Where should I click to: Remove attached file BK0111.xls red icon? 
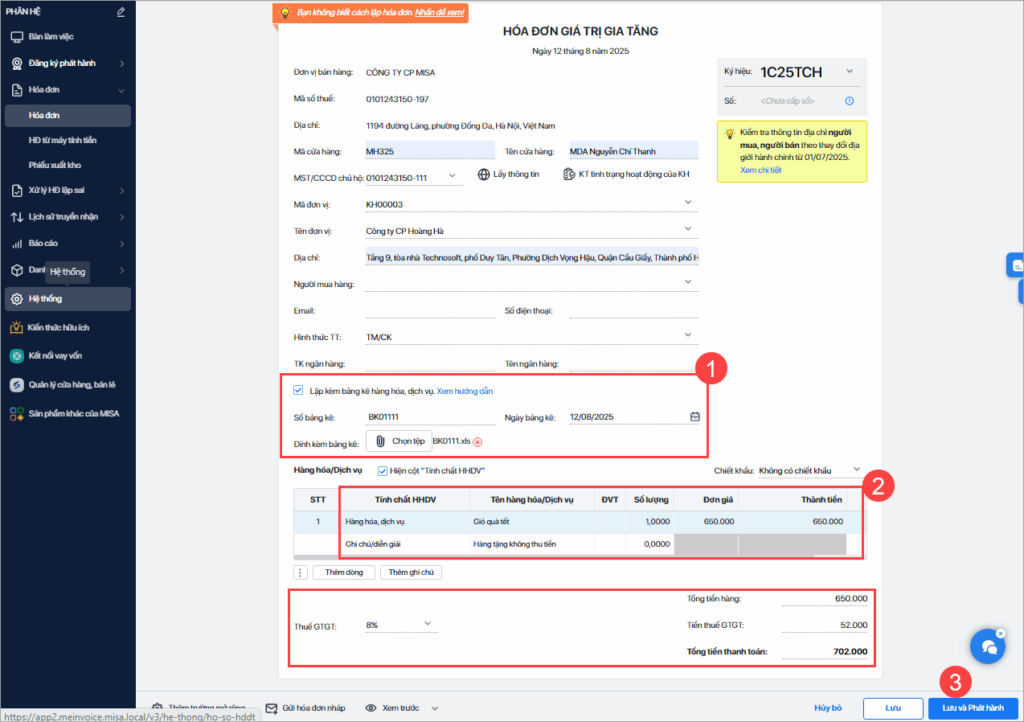click(477, 443)
